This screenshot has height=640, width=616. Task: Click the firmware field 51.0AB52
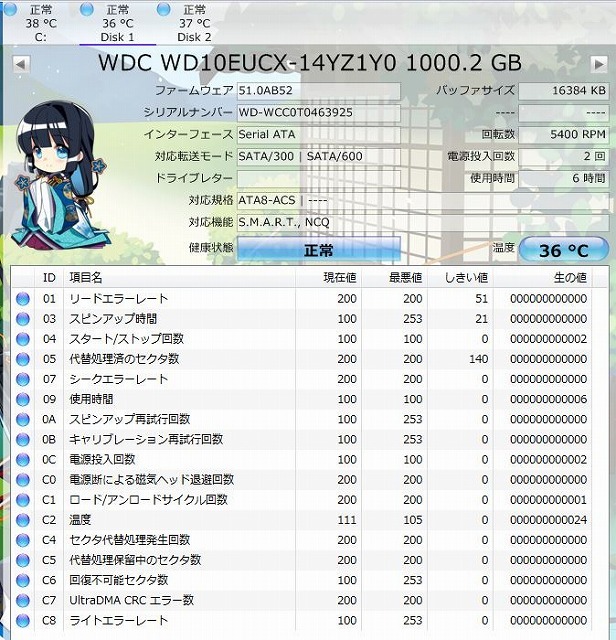318,91
